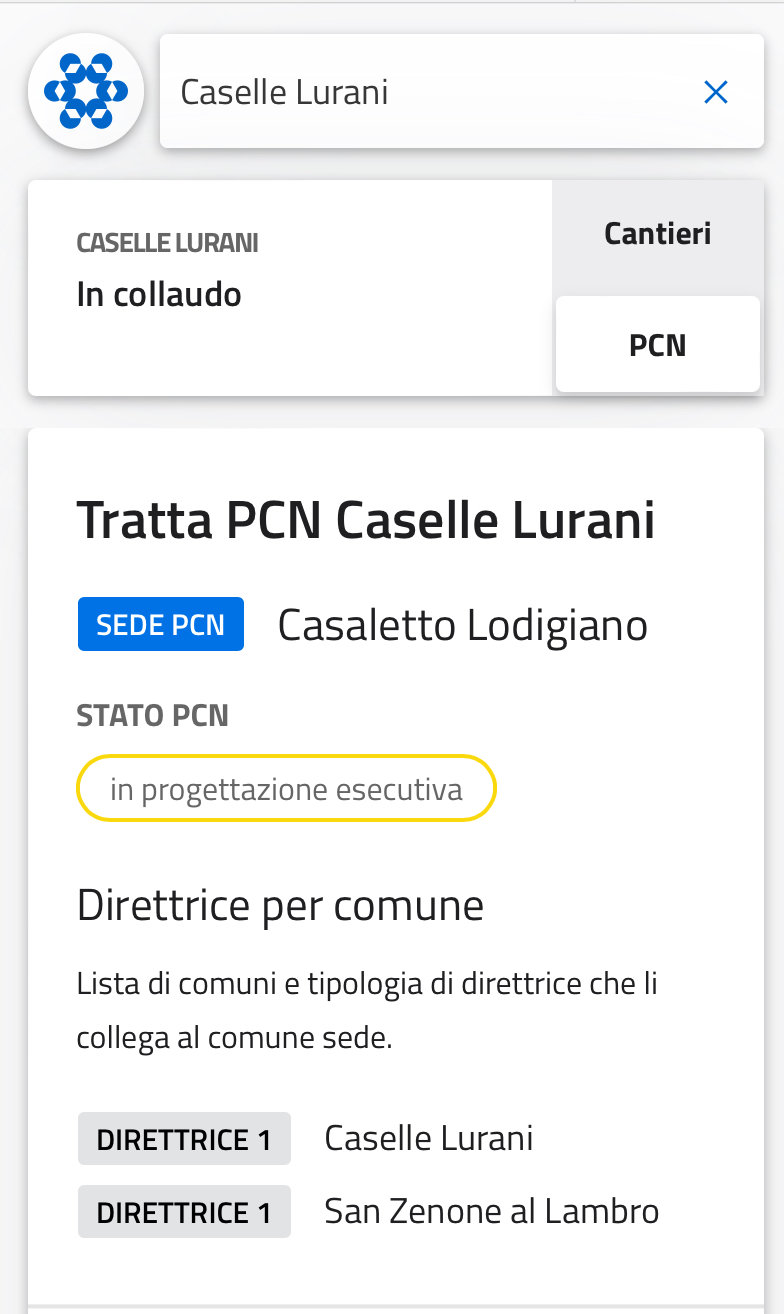Select Caselle Lurani in the direttrice list
The height and width of the screenshot is (1314, 784).
click(x=428, y=1138)
